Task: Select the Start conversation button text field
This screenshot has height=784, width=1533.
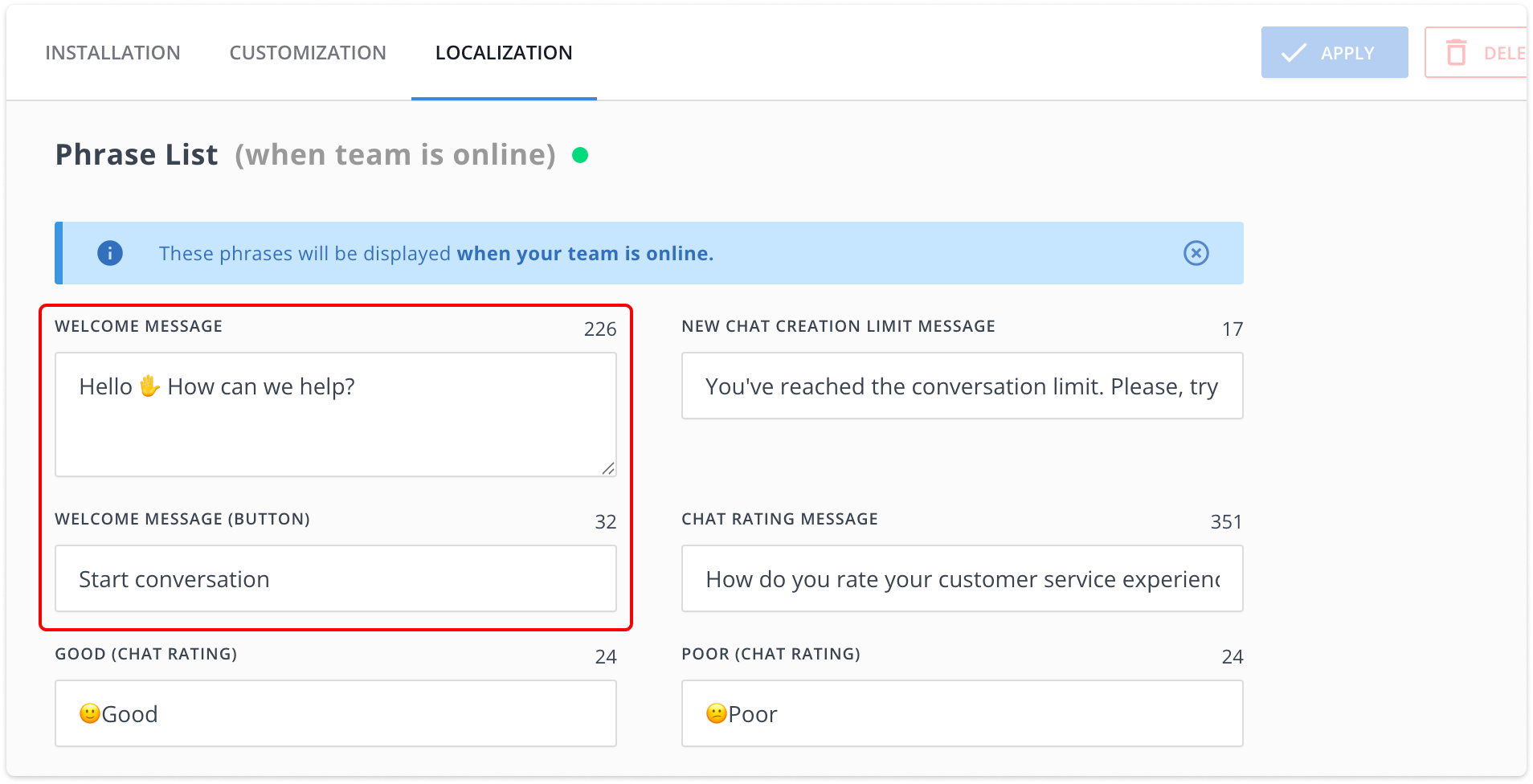Action: tap(335, 578)
